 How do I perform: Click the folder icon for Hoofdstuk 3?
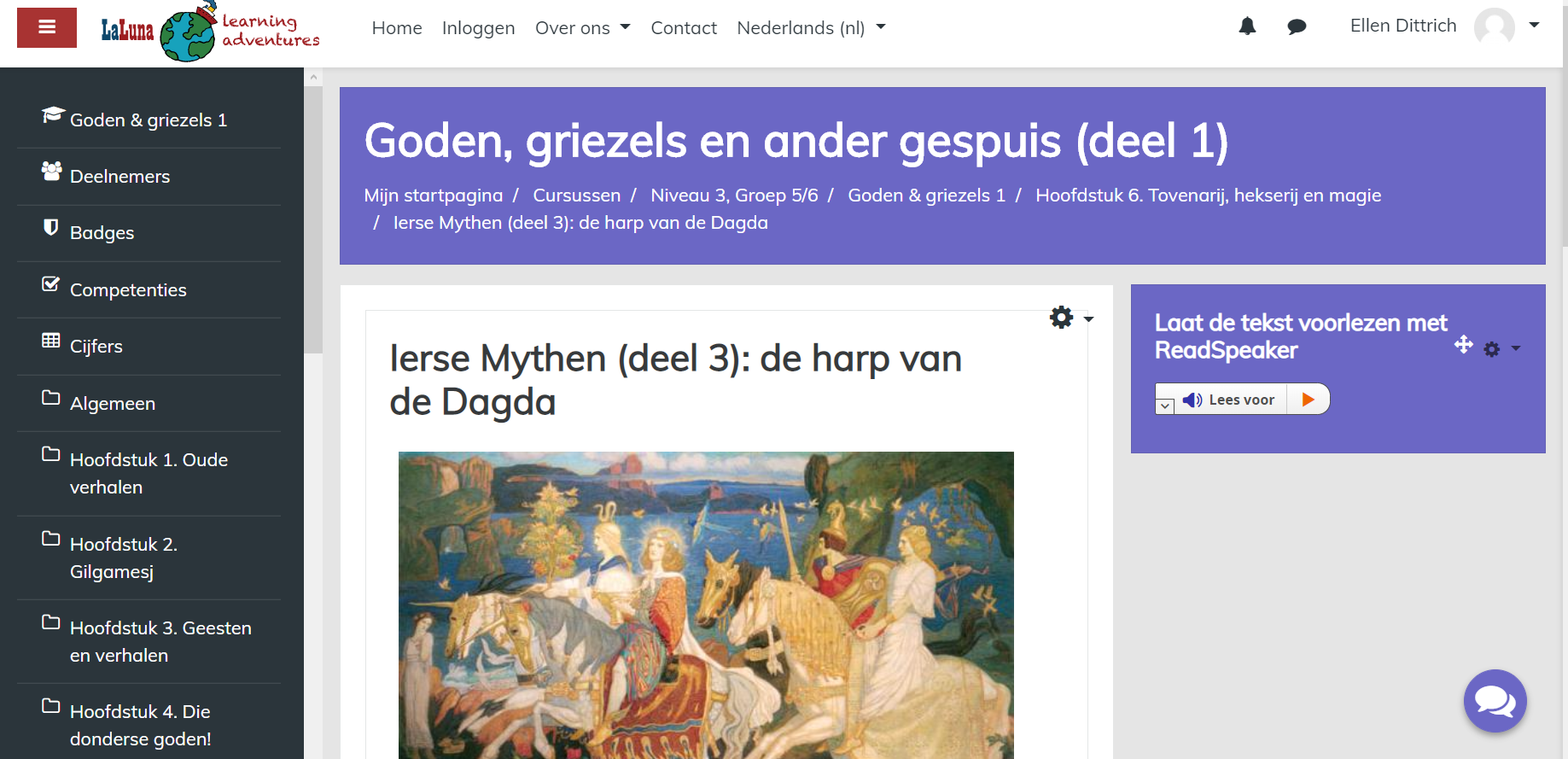[x=51, y=622]
